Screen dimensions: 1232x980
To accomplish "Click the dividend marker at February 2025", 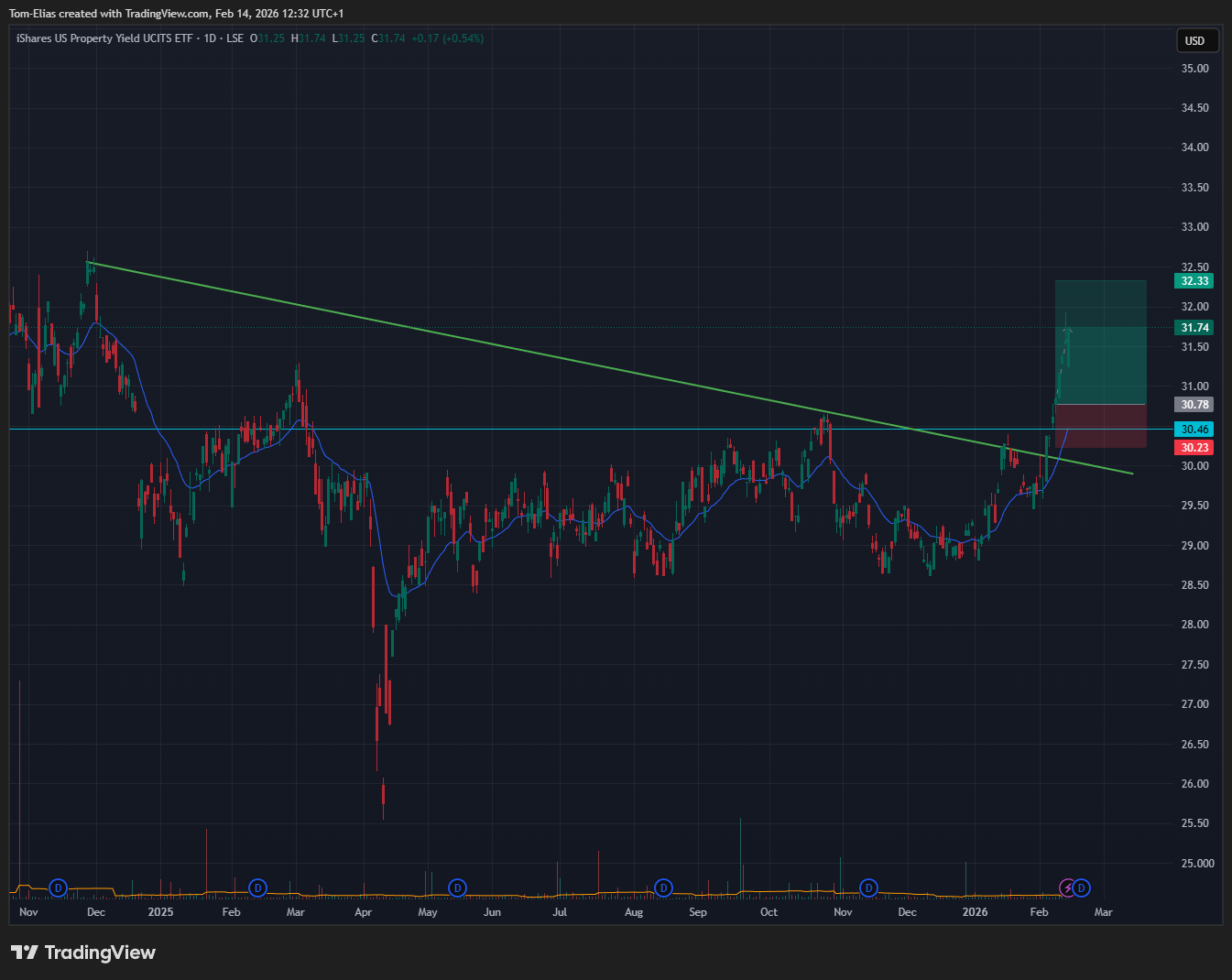I will coord(257,887).
